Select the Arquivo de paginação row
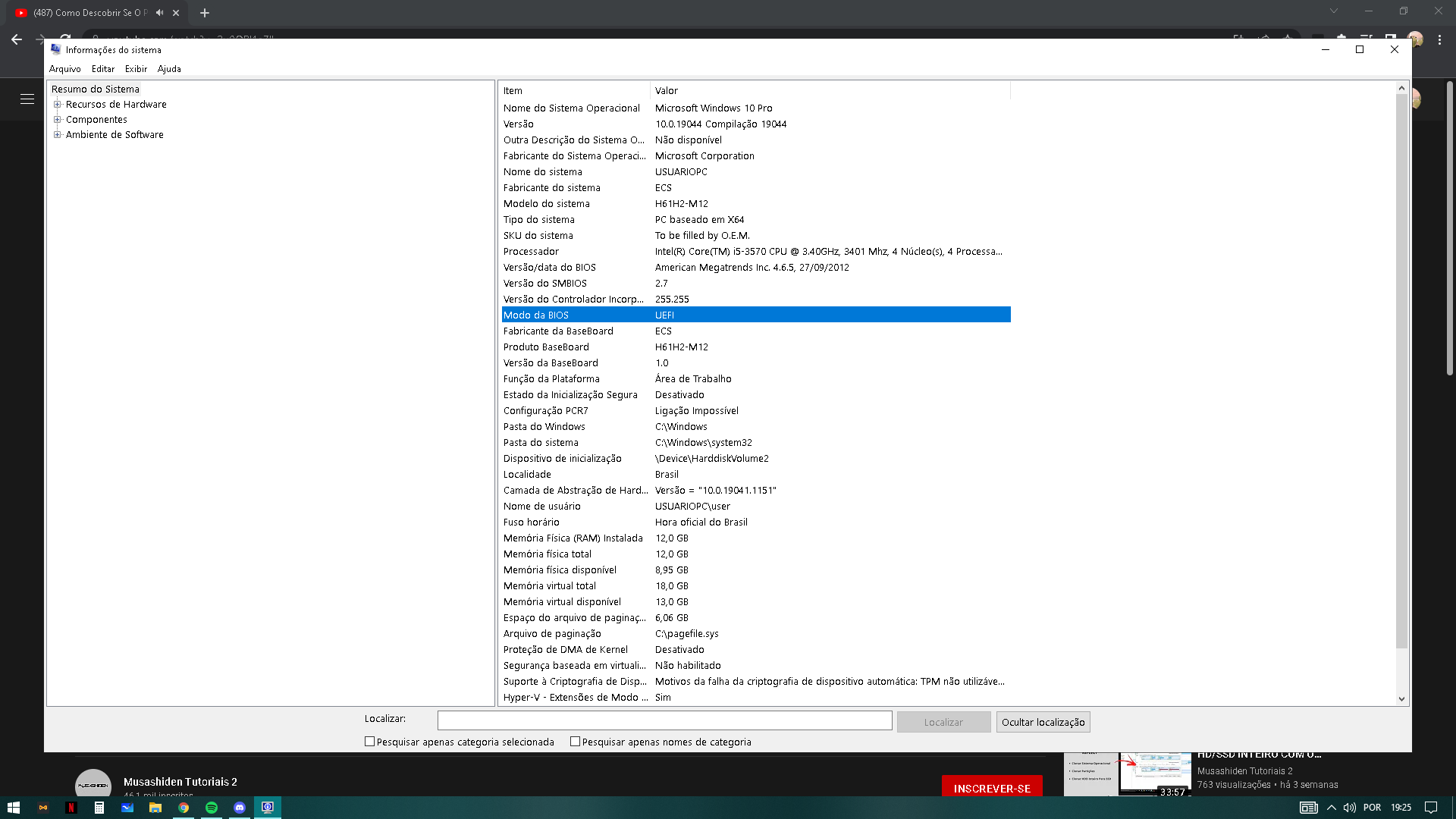Screen dimensions: 1456x819 coord(756,634)
